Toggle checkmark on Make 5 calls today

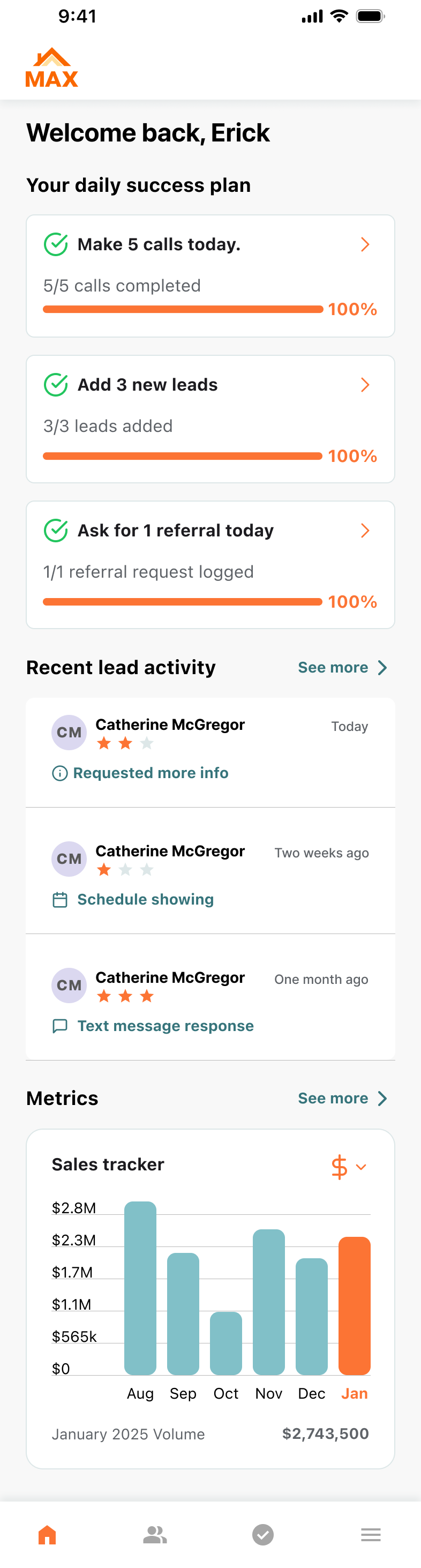(x=56, y=245)
